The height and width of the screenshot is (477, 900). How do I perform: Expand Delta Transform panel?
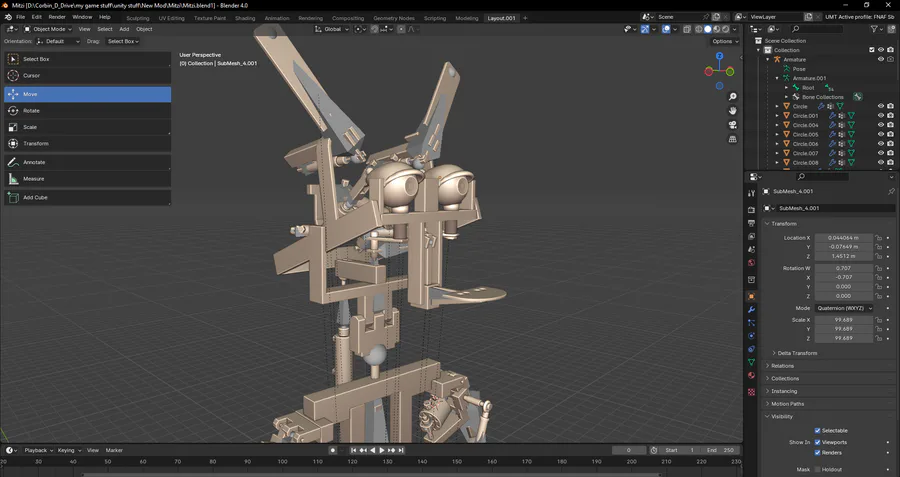(x=797, y=353)
